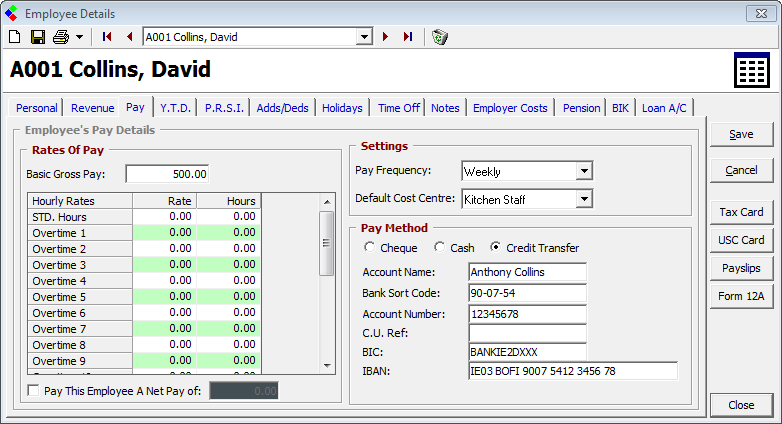Select the Cheque pay method

click(371, 248)
